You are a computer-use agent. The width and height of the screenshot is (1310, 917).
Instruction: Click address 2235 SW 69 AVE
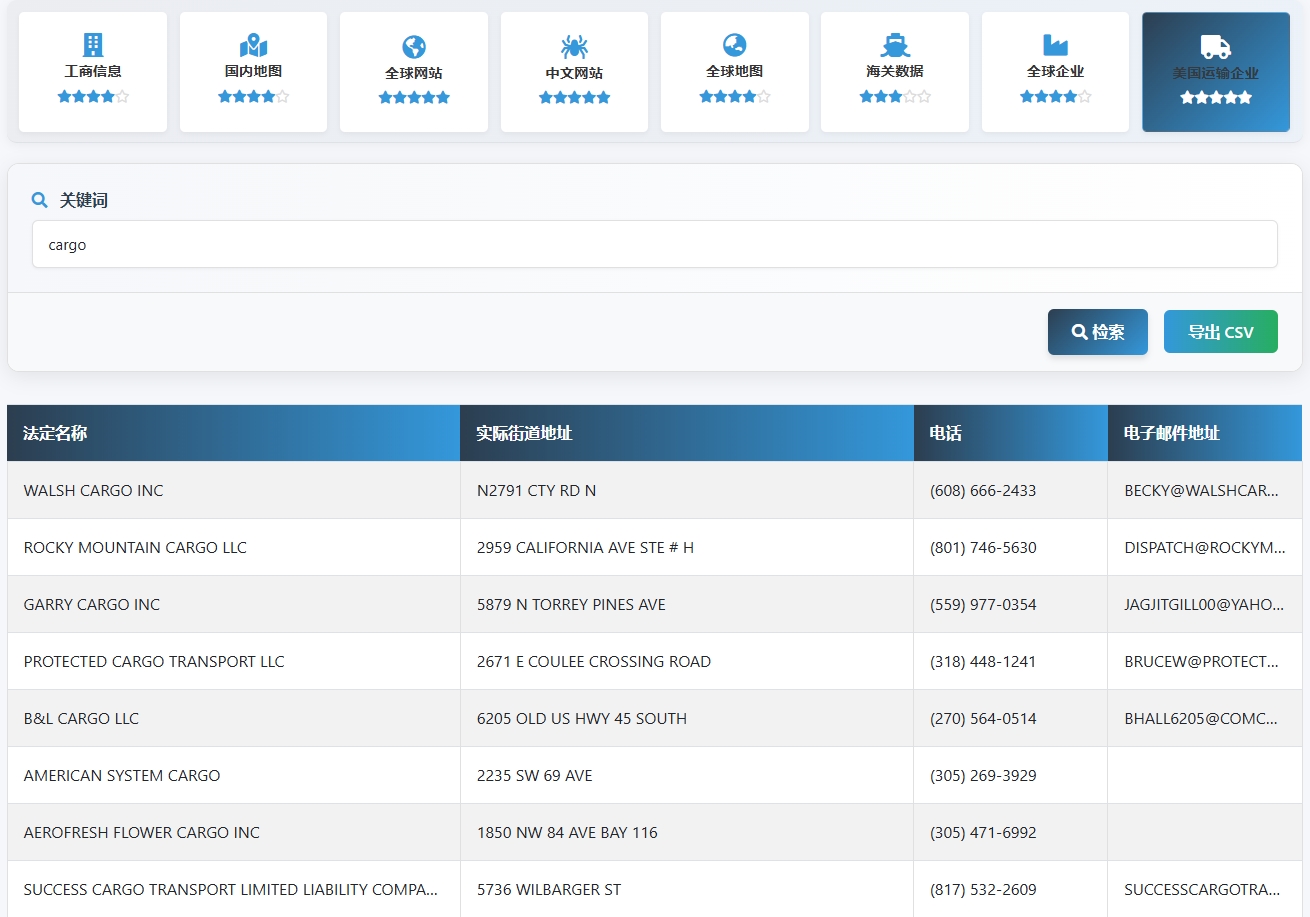point(535,775)
